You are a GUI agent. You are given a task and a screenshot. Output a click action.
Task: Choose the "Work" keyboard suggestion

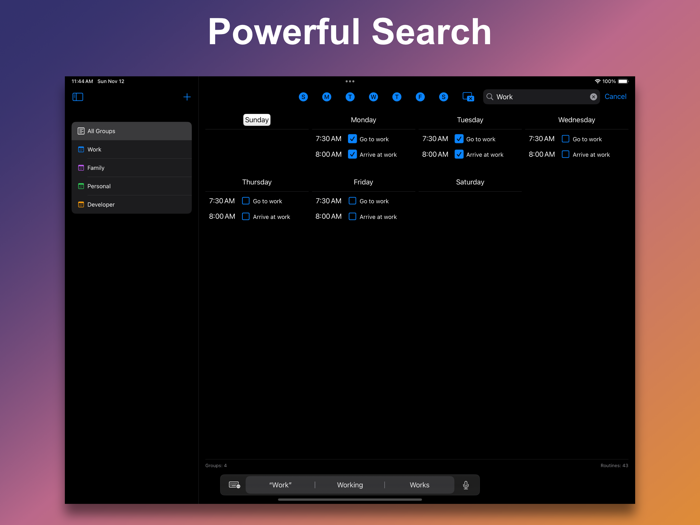tap(280, 485)
